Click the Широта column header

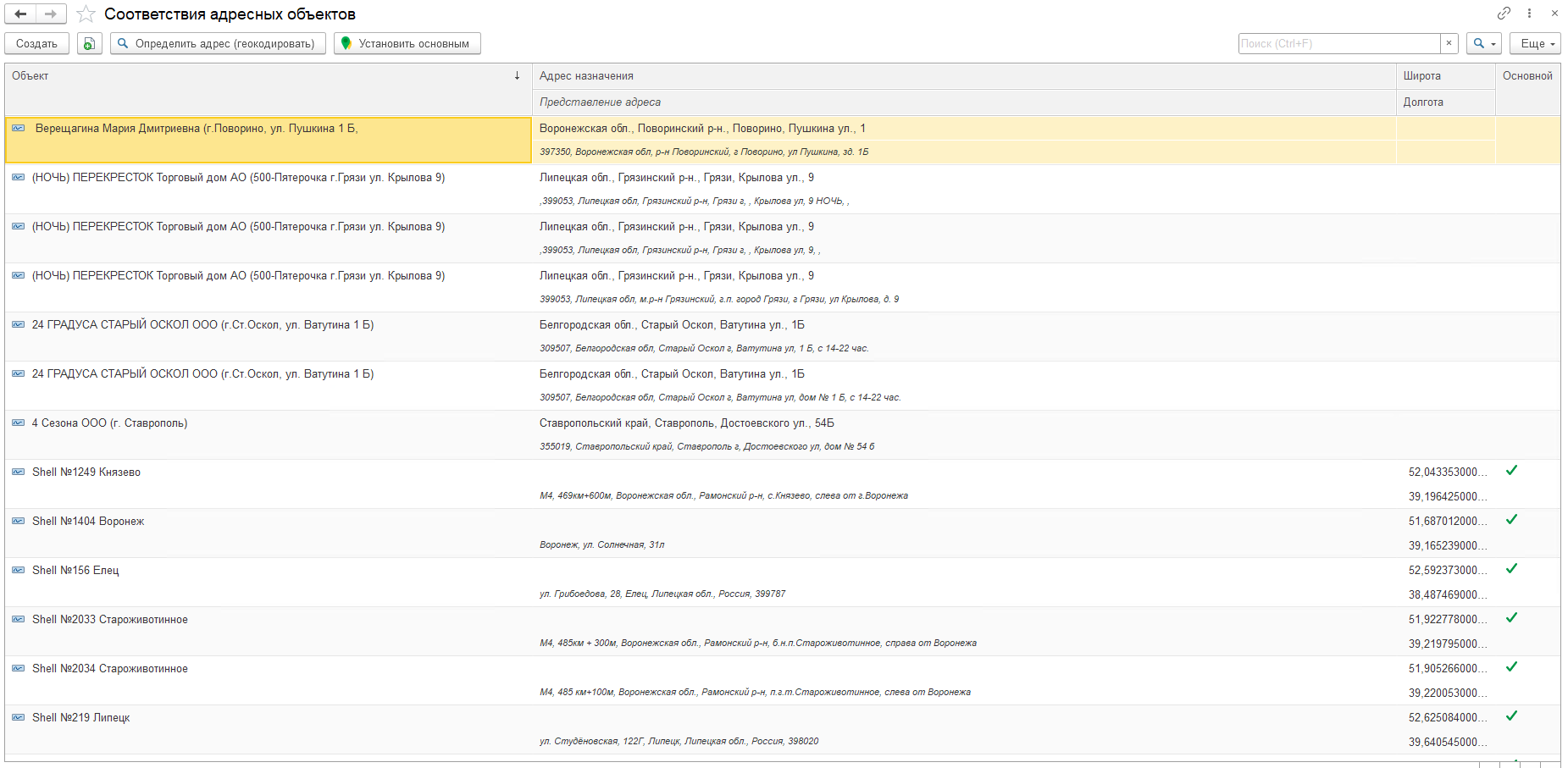[x=1421, y=76]
